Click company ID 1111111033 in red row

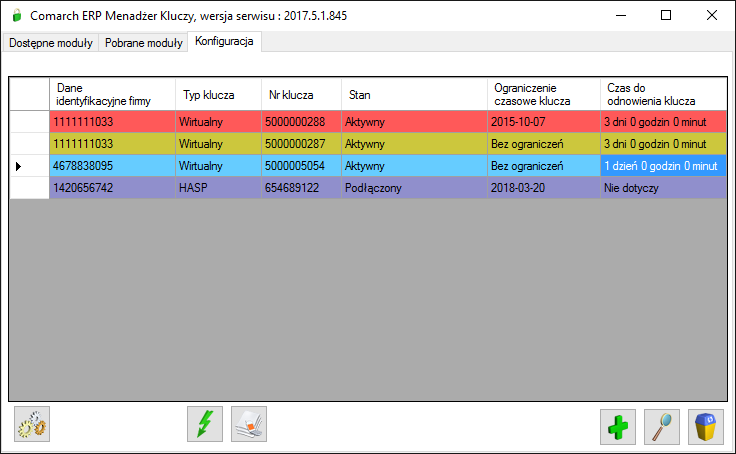pos(112,122)
